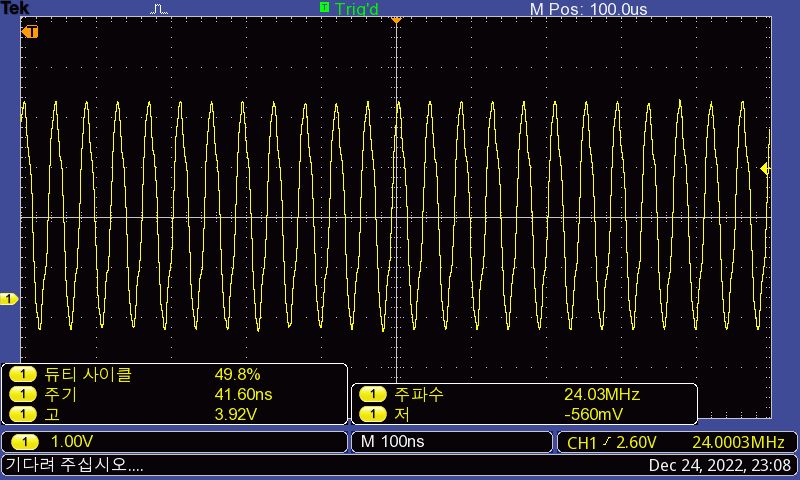Click channel 1 badge next to 주파수
Screen dimensions: 800x480
(x=373, y=394)
